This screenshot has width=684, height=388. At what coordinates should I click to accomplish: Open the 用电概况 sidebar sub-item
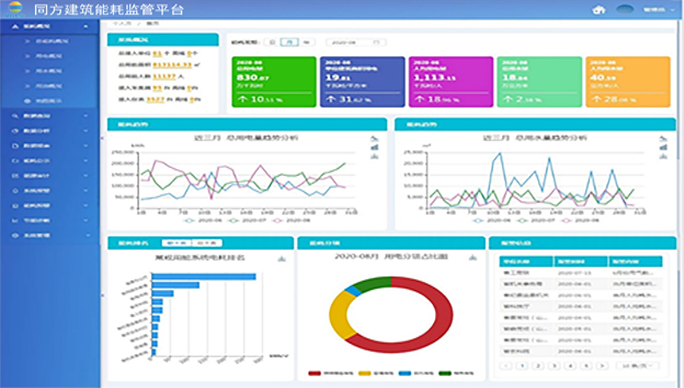[x=48, y=56]
